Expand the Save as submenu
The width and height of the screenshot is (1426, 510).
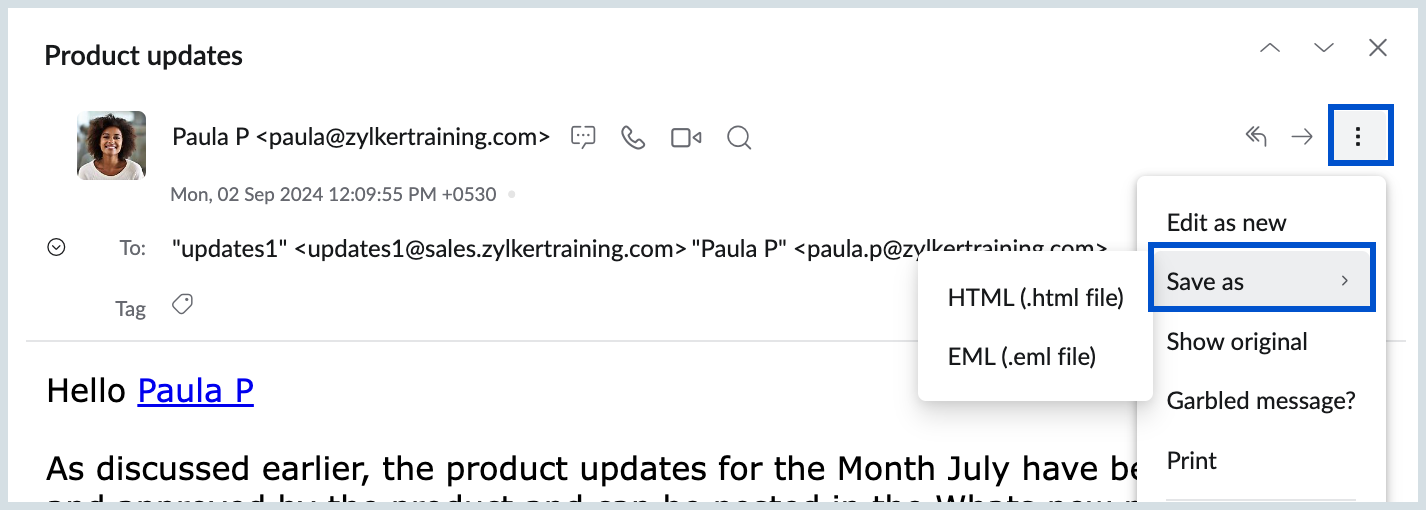coord(1260,281)
